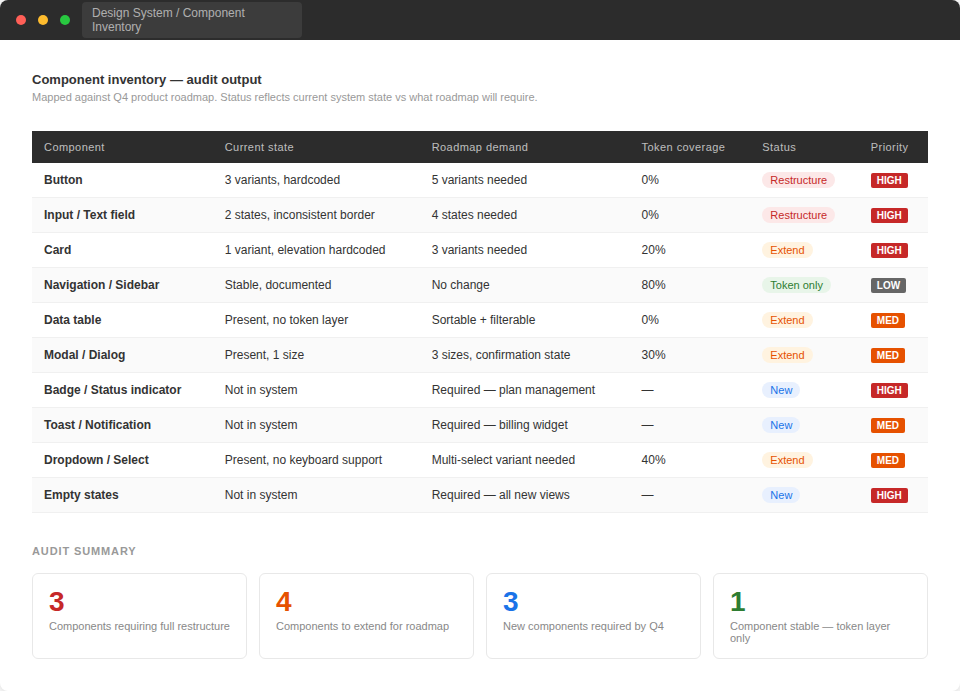Select the Card component name
Image resolution: width=960 pixels, height=691 pixels.
[x=58, y=250]
